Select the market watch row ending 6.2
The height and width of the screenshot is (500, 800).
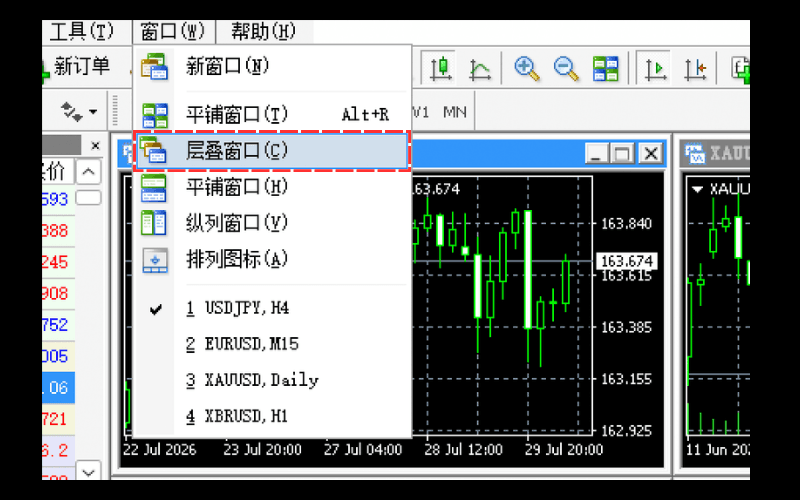point(59,451)
